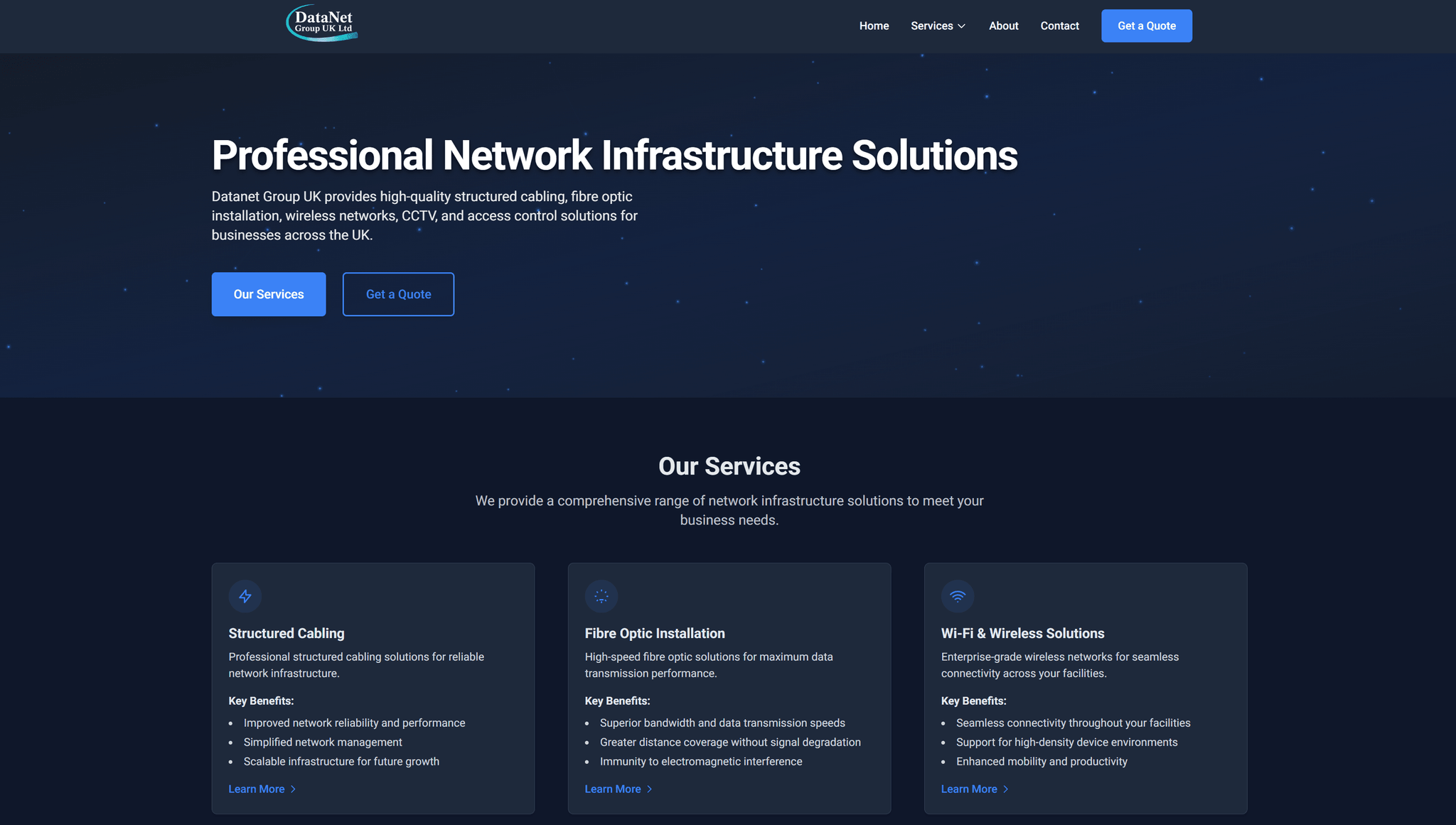Expand the Services dropdown chevron in navbar
1456x825 pixels.
coord(961,26)
